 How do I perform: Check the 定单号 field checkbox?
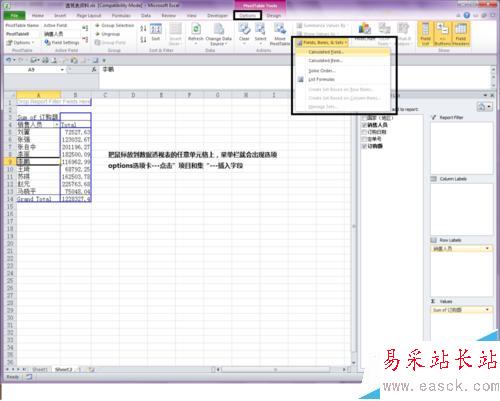pyautogui.click(x=364, y=139)
